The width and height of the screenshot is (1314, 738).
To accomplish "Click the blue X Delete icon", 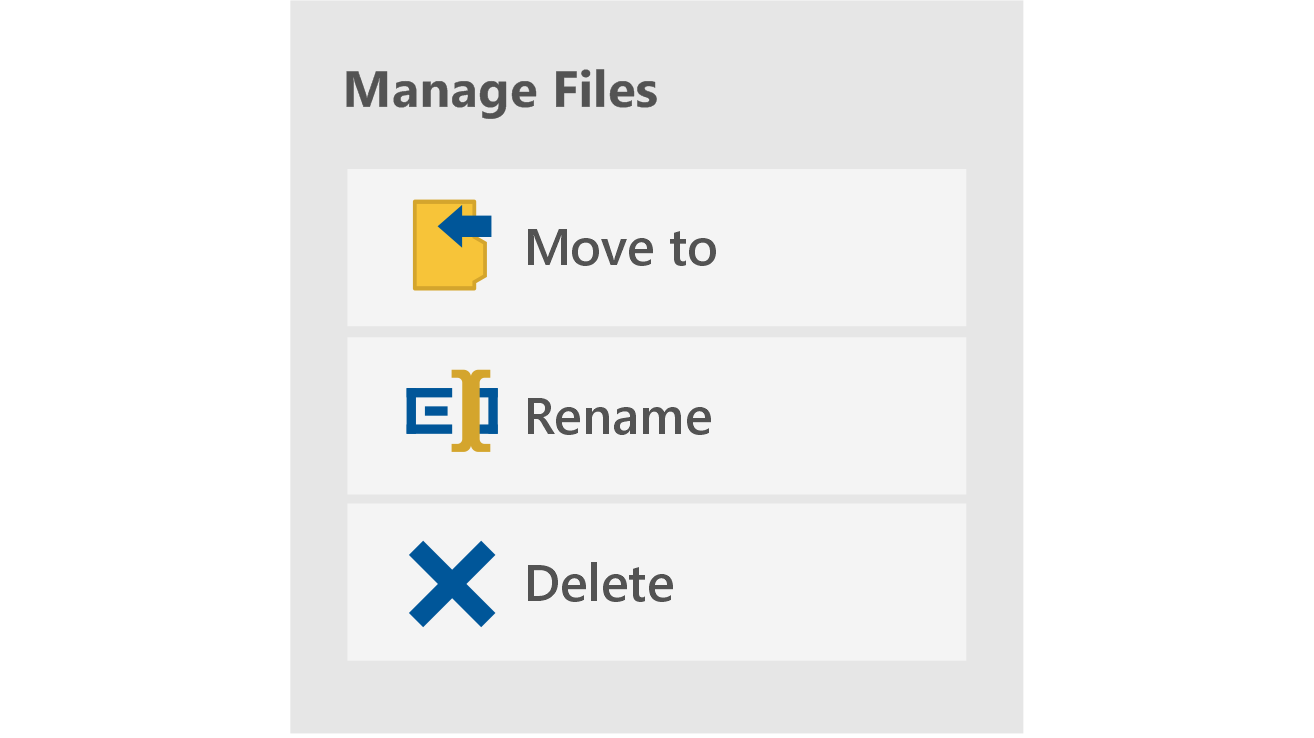I will [x=452, y=584].
